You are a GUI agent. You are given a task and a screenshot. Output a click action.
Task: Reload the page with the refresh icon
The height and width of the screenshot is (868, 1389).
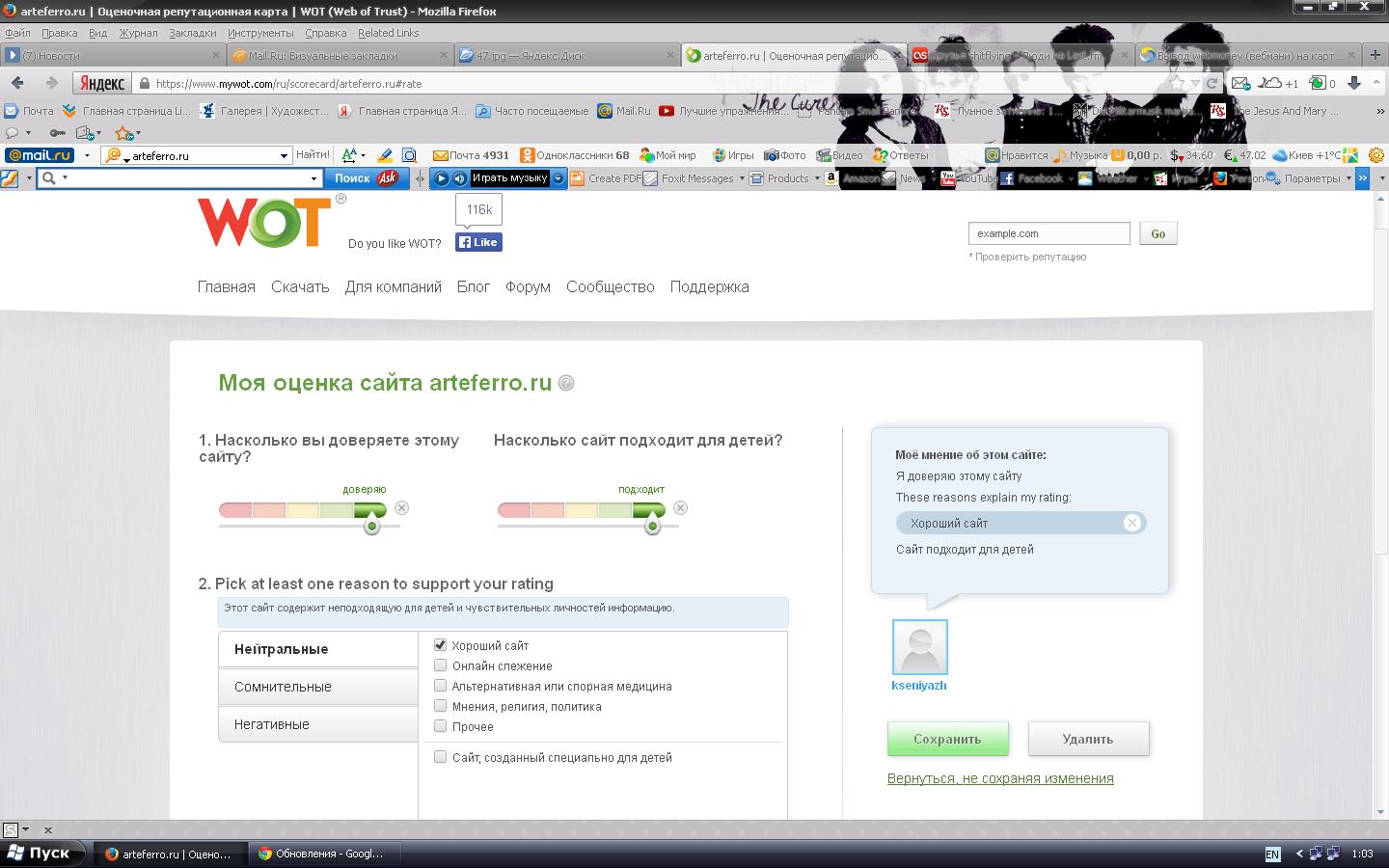1212,84
